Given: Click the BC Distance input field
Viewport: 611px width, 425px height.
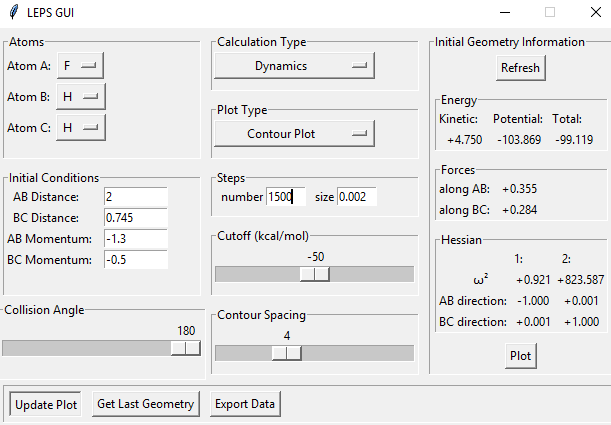Looking at the screenshot, I should [x=135, y=217].
